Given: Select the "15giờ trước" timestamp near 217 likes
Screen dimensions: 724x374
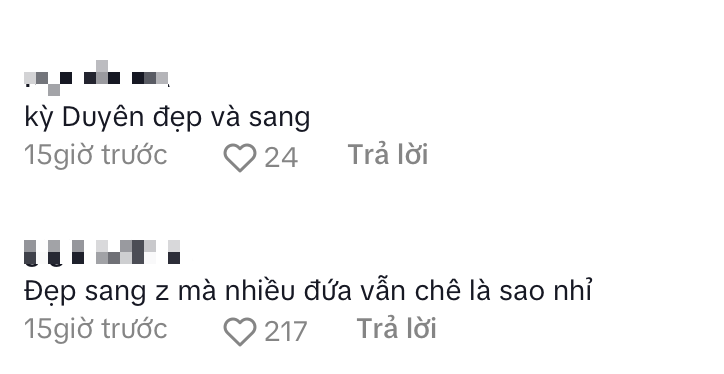Looking at the screenshot, I should 96,329.
